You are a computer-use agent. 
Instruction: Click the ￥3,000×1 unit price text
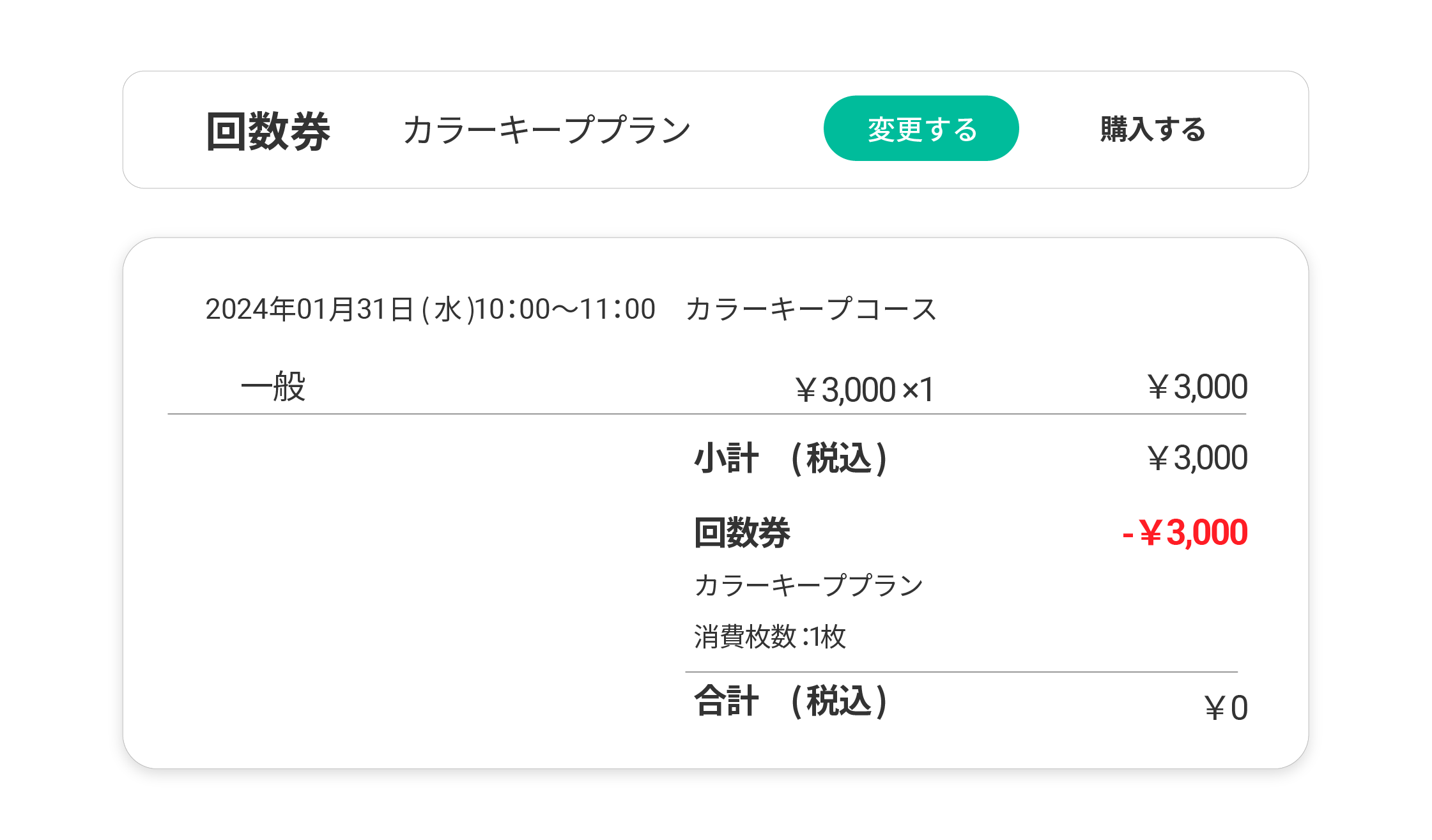click(864, 389)
